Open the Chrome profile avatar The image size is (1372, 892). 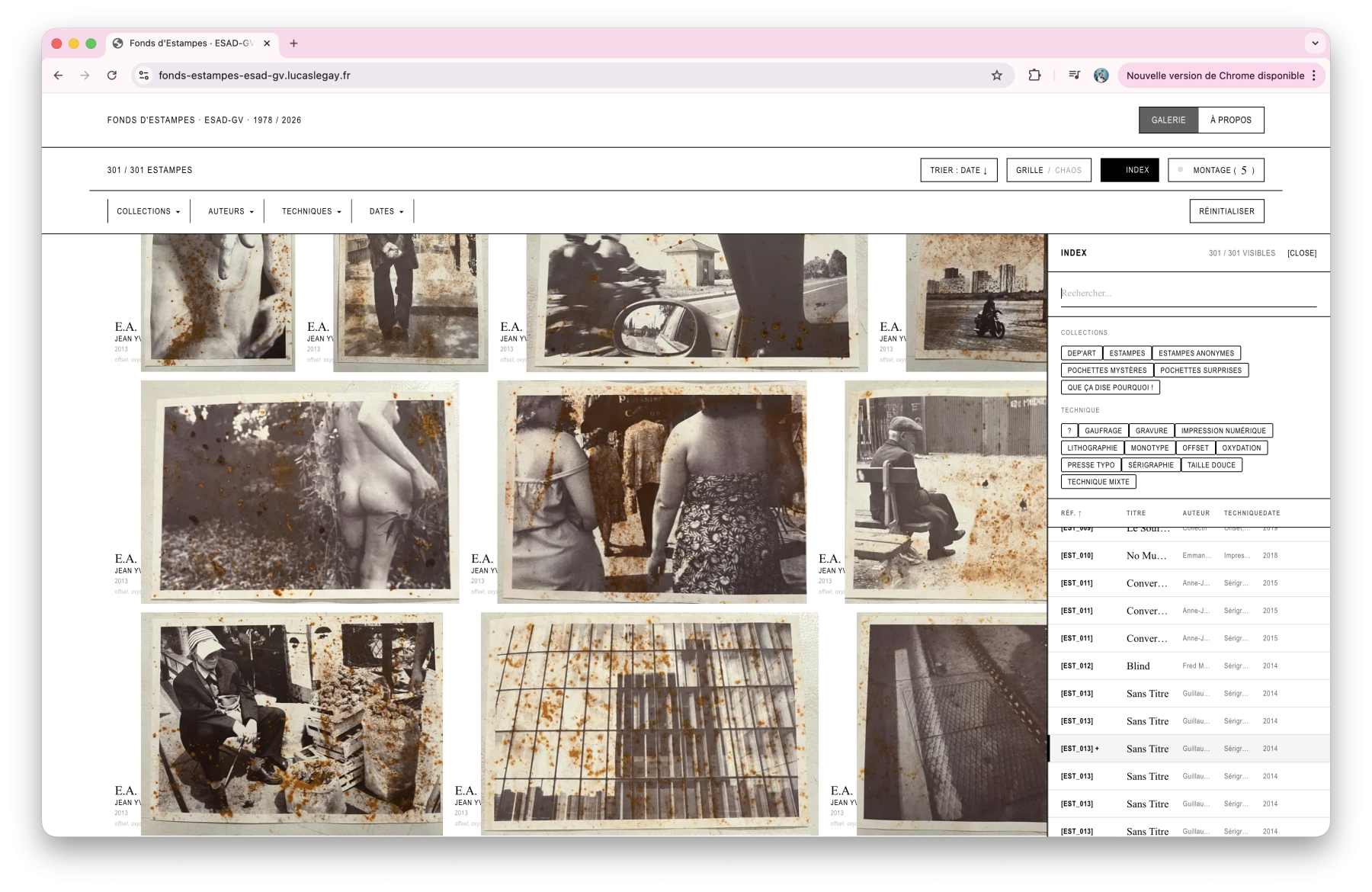pyautogui.click(x=1101, y=75)
